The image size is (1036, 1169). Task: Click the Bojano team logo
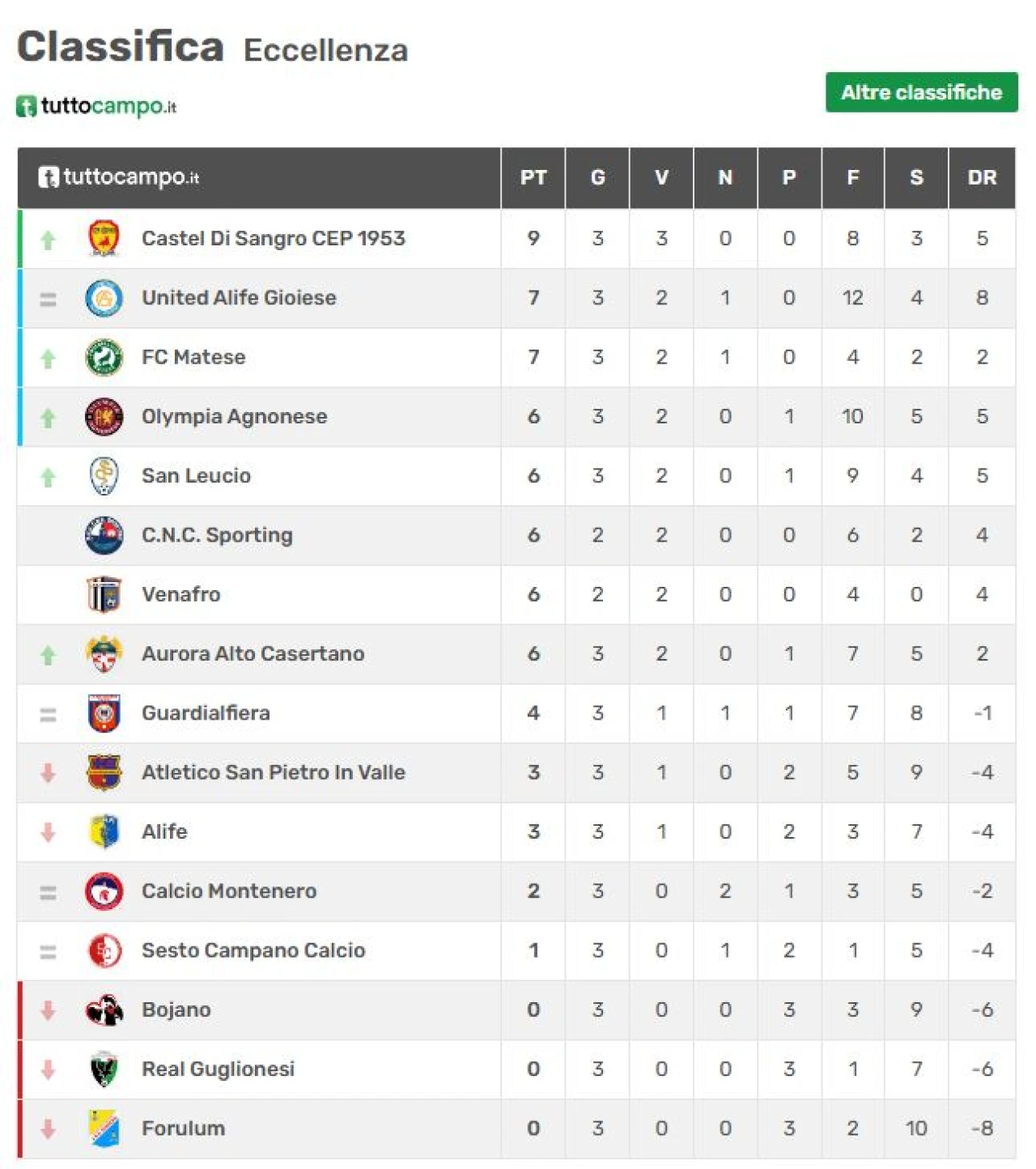point(104,1010)
